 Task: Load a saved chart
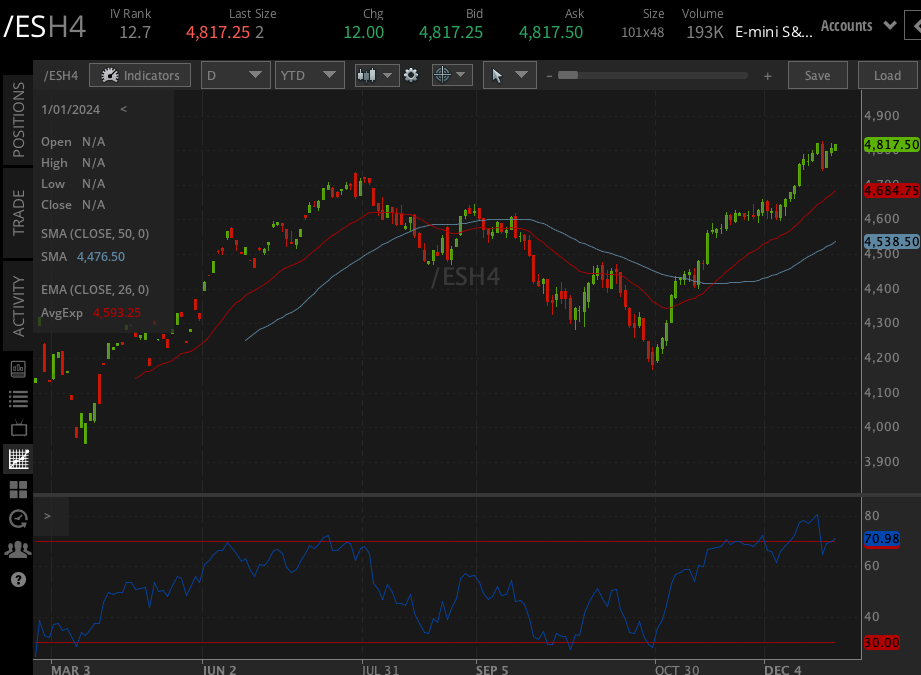click(887, 75)
